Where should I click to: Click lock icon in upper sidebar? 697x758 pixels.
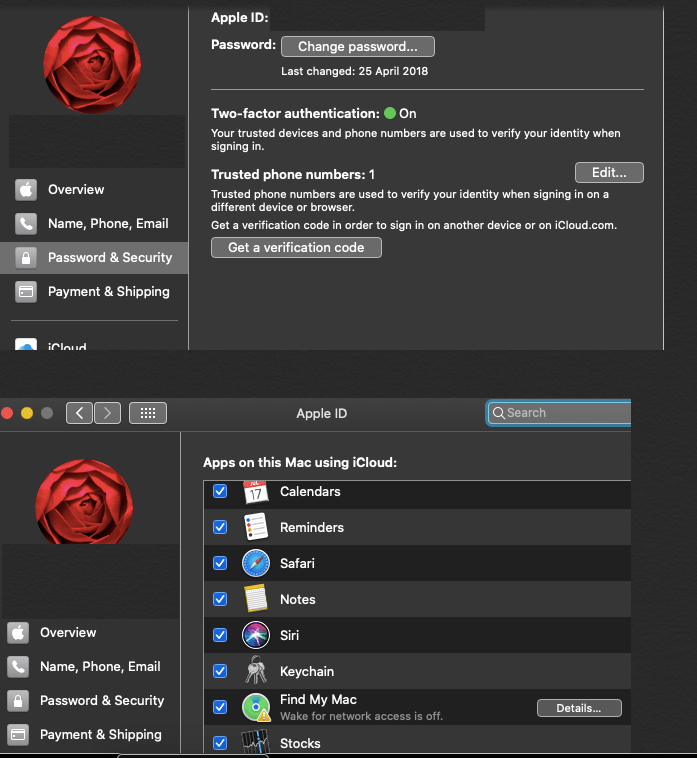tap(26, 258)
